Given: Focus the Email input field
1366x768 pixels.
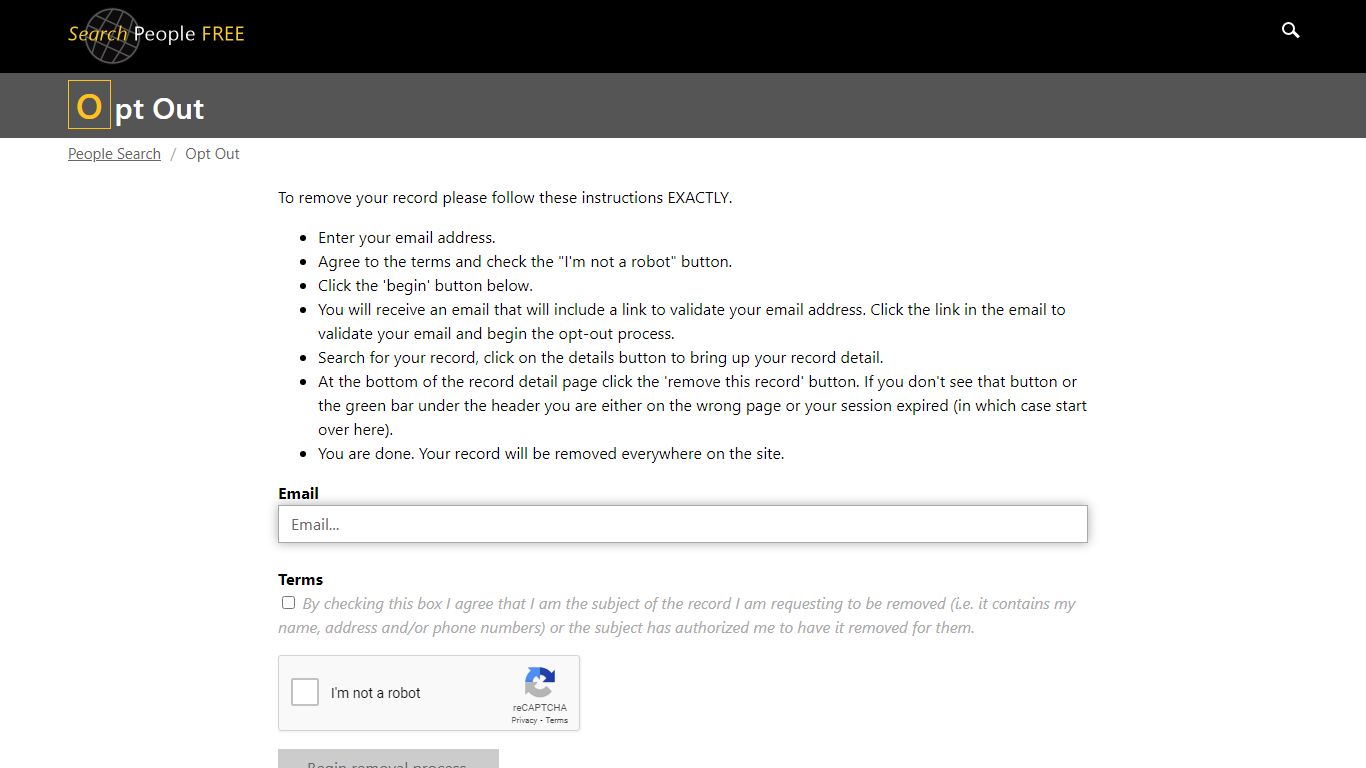Looking at the screenshot, I should click(x=683, y=524).
